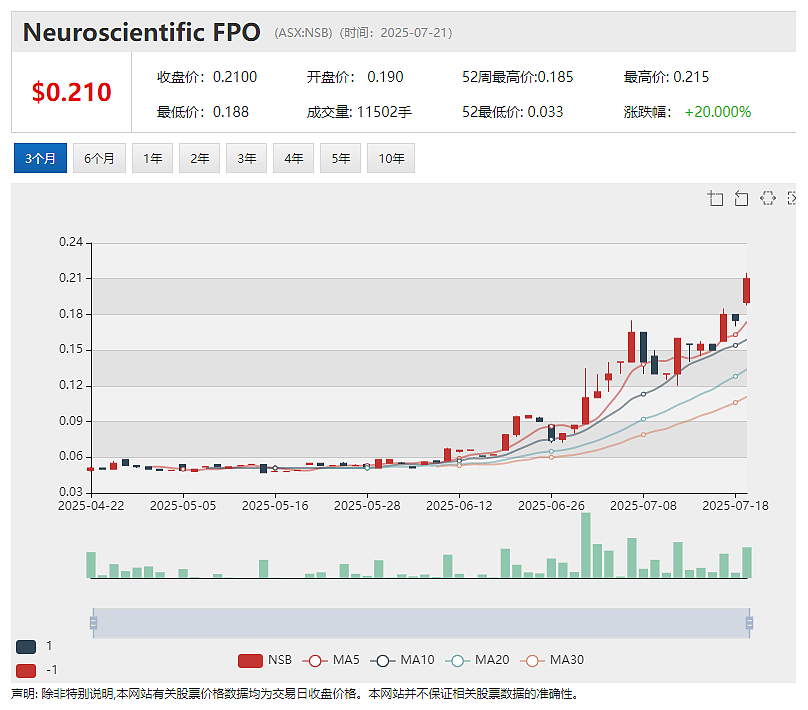Image resolution: width=808 pixels, height=710 pixels.
Task: Click the 最高价 0.215 value
Action: 691,77
